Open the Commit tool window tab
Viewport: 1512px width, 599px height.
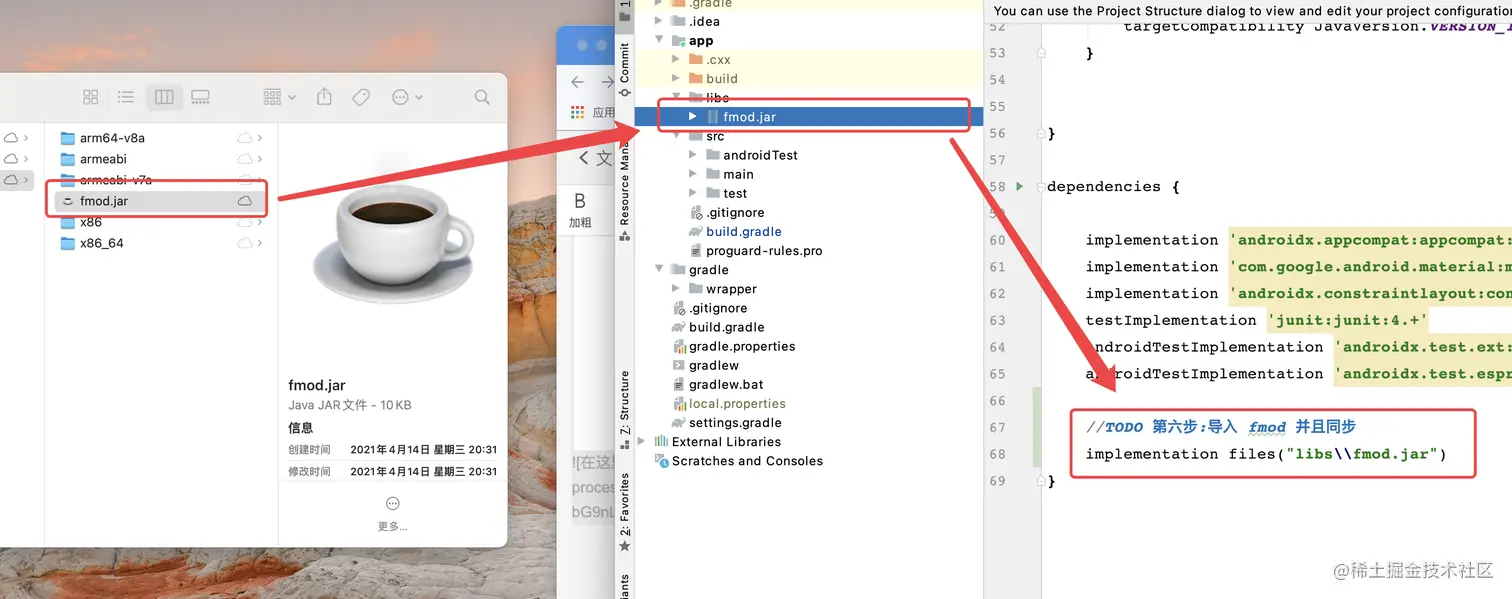[624, 70]
